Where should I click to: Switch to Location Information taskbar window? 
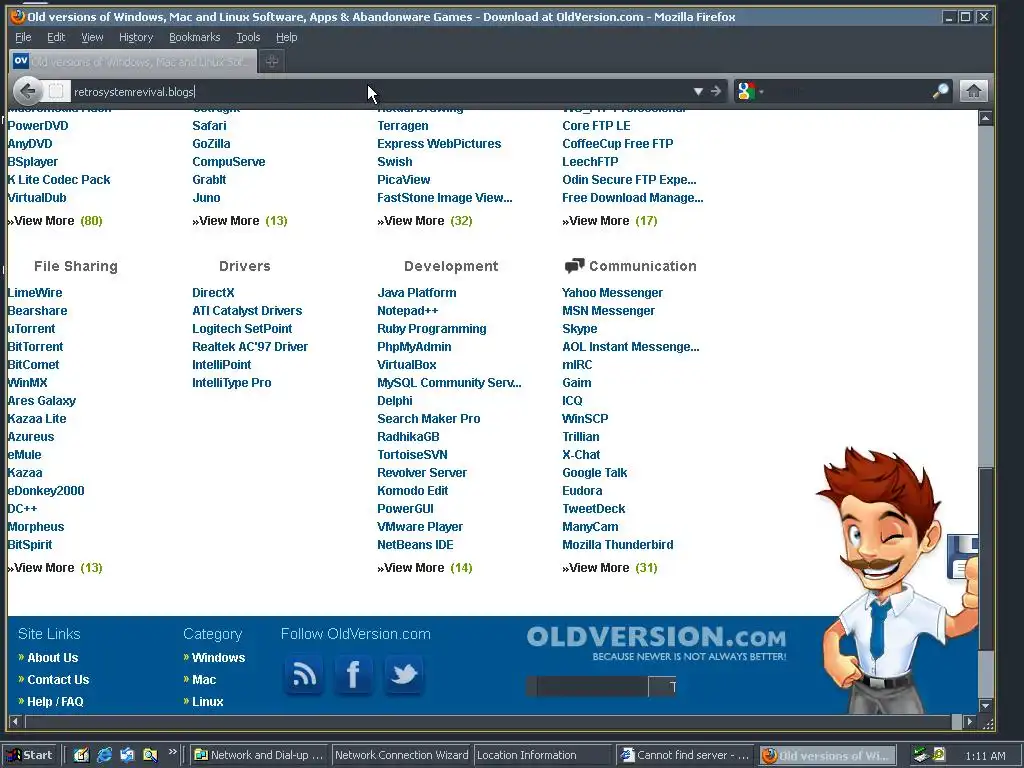[x=543, y=755]
